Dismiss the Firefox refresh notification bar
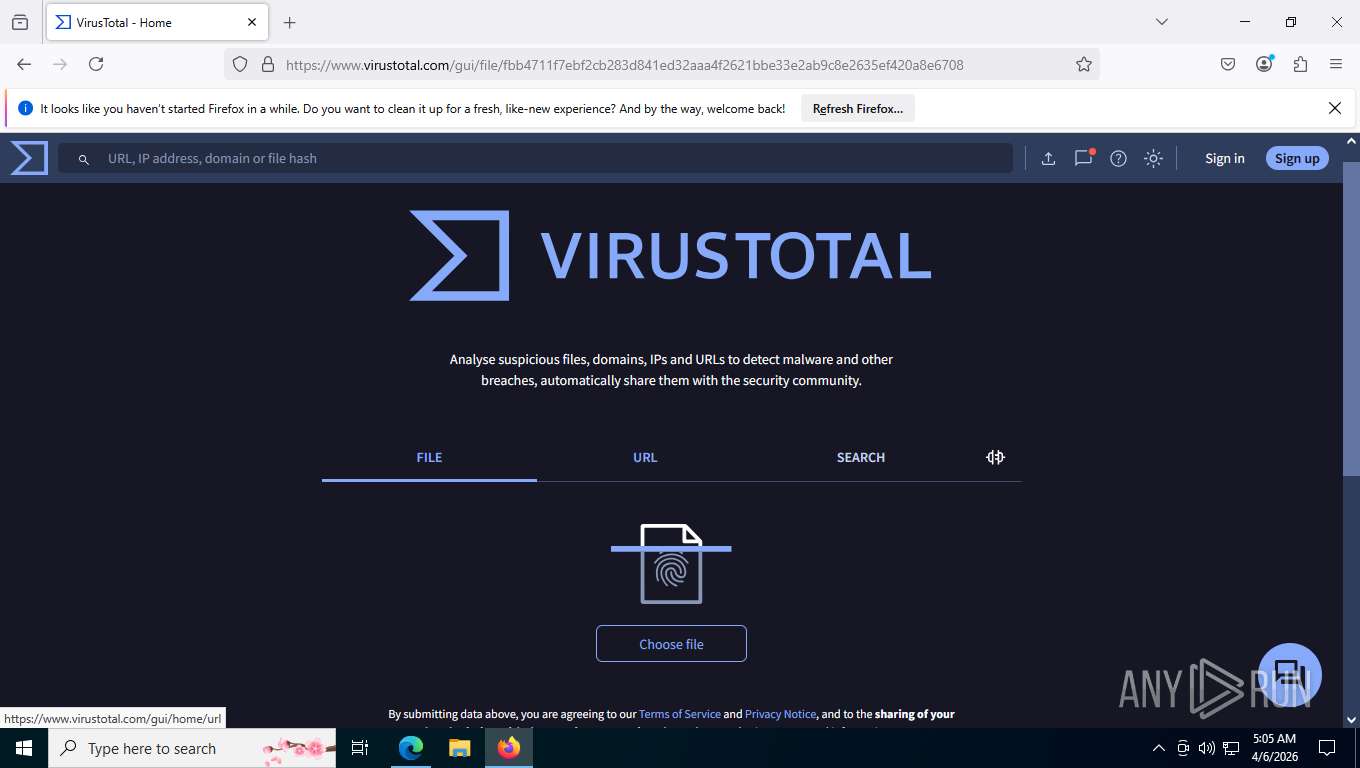The height and width of the screenshot is (768, 1360). (x=1335, y=108)
